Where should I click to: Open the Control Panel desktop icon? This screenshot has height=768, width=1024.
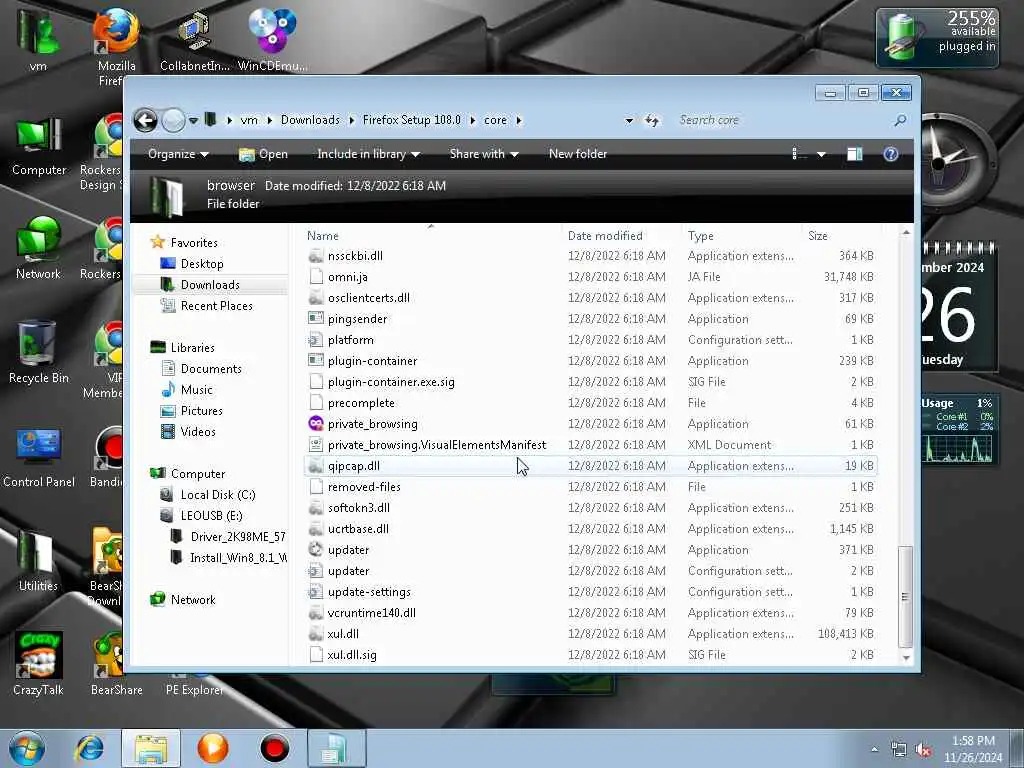pyautogui.click(x=39, y=457)
